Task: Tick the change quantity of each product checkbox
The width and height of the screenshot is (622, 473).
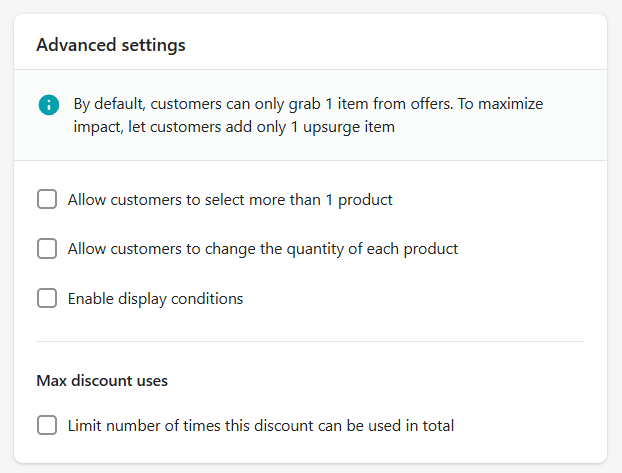Action: point(47,249)
